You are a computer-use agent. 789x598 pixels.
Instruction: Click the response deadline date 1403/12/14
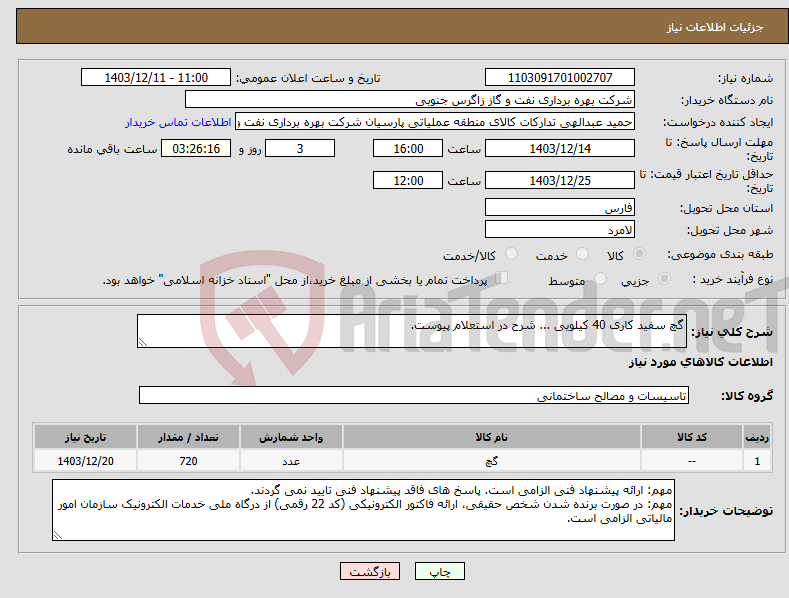click(560, 148)
